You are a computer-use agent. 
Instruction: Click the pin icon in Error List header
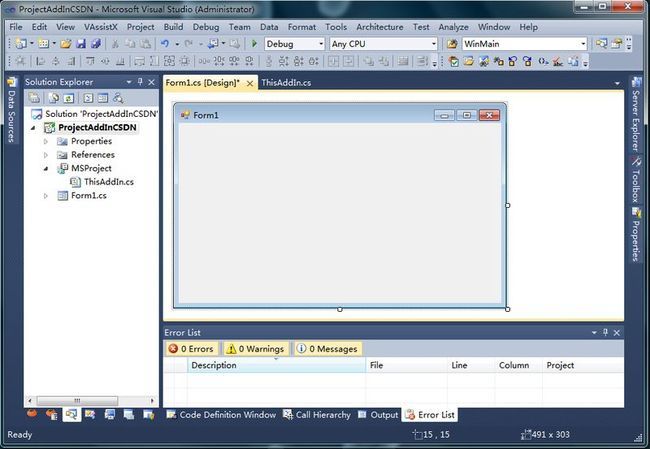tap(605, 332)
